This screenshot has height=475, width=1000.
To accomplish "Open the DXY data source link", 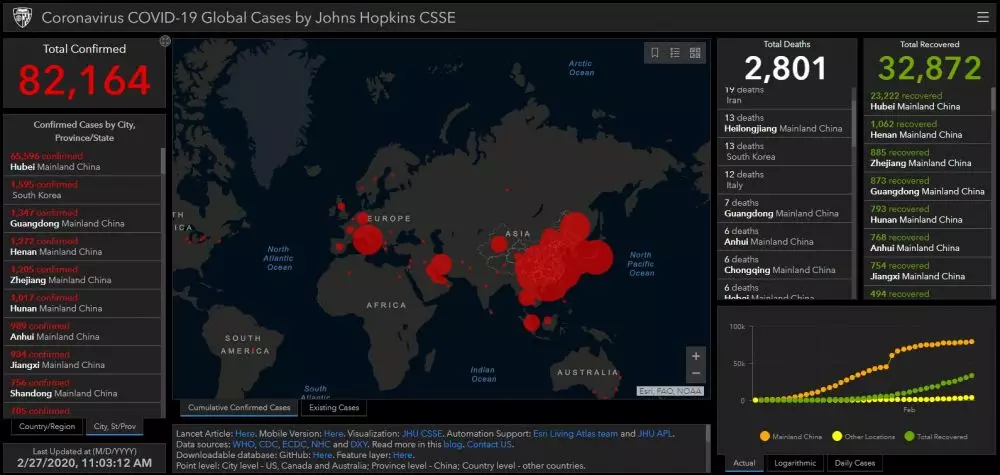I will (x=358, y=444).
